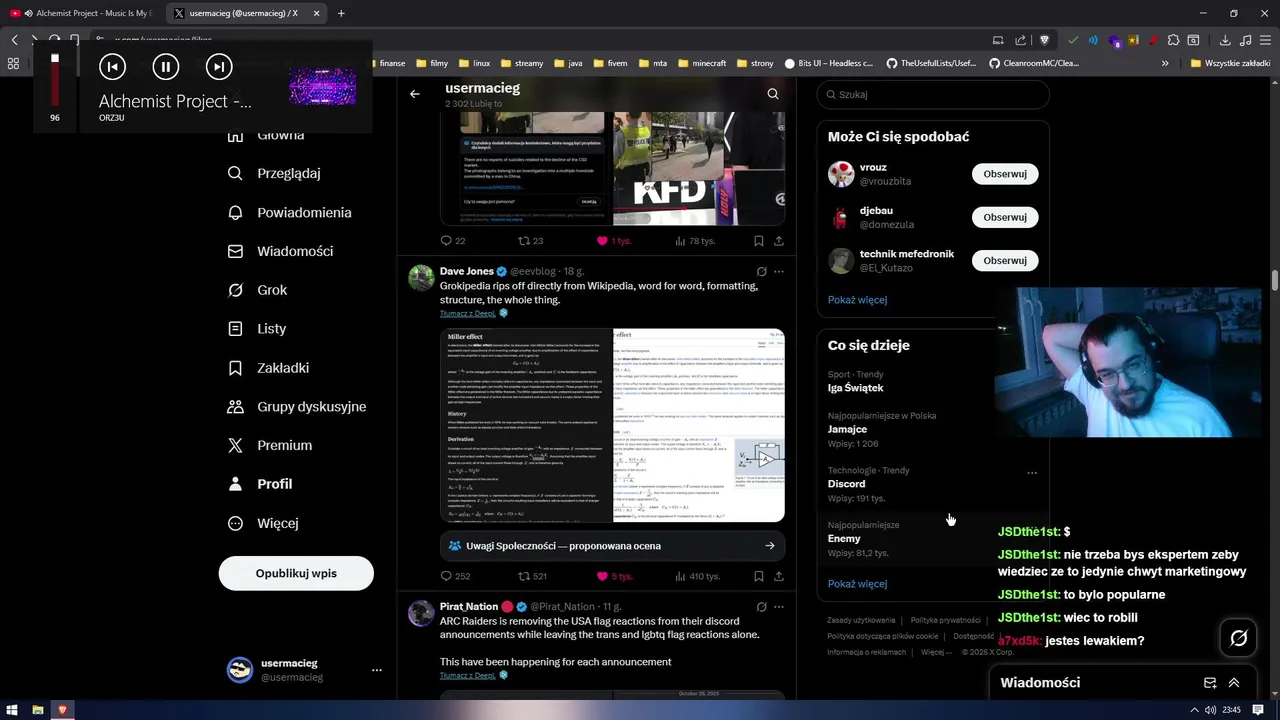Open search icon in the profile header
This screenshot has height=720, width=1280.
[773, 94]
